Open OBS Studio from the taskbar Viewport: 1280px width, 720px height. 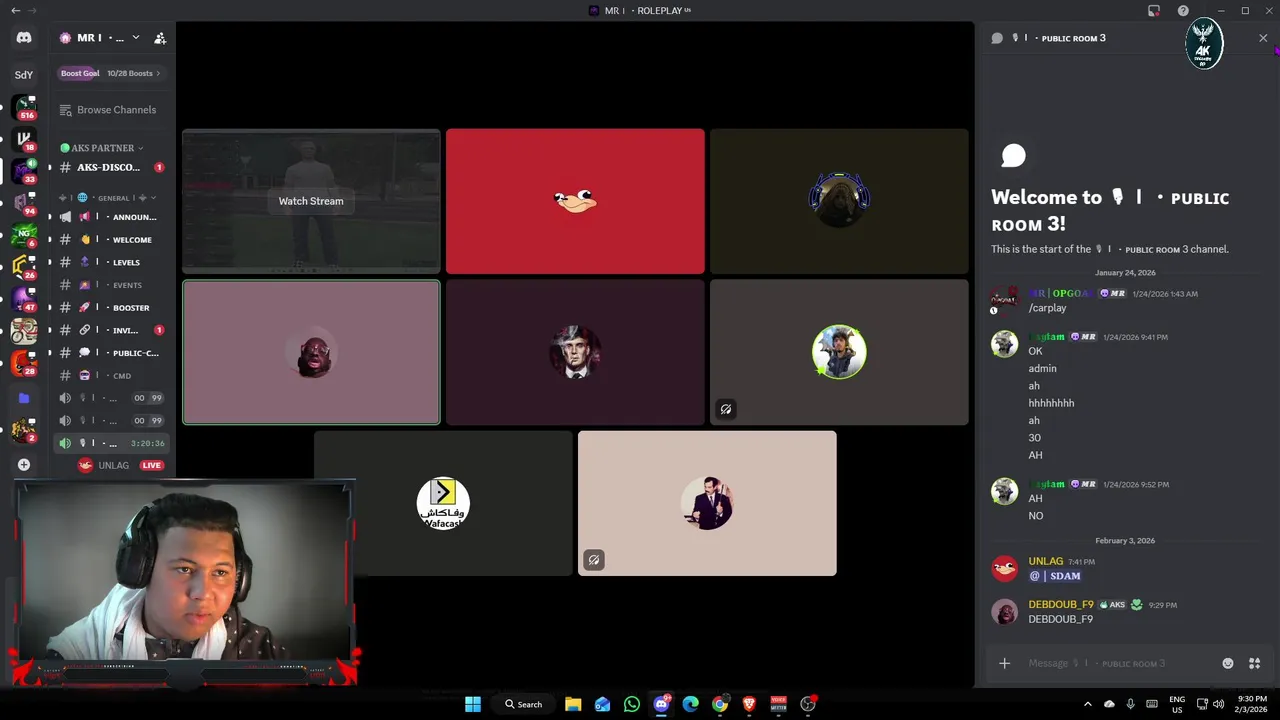(x=808, y=704)
